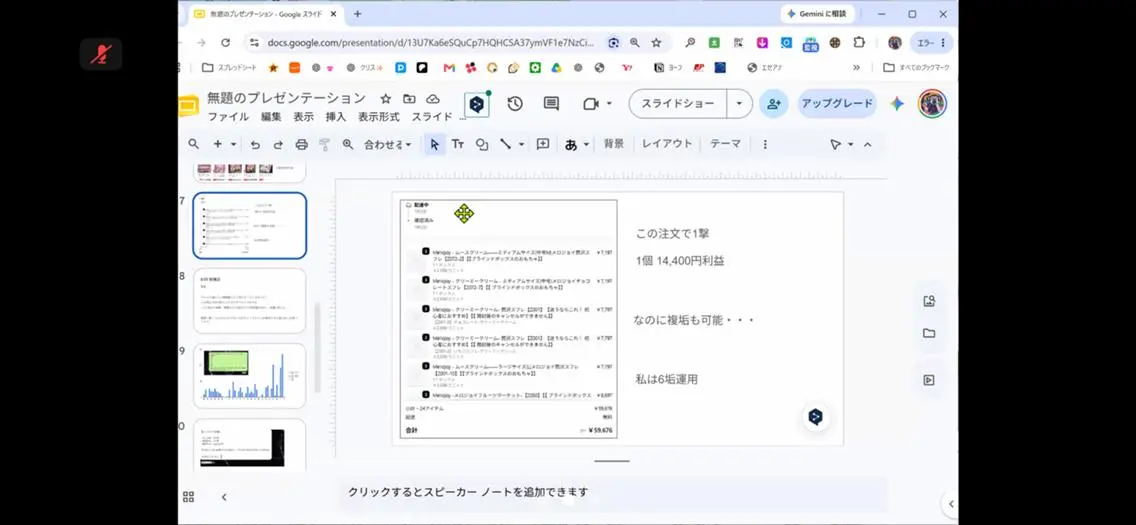The height and width of the screenshot is (525, 1136).
Task: Click the Gemini sparkle icon near profile
Action: tap(897, 104)
